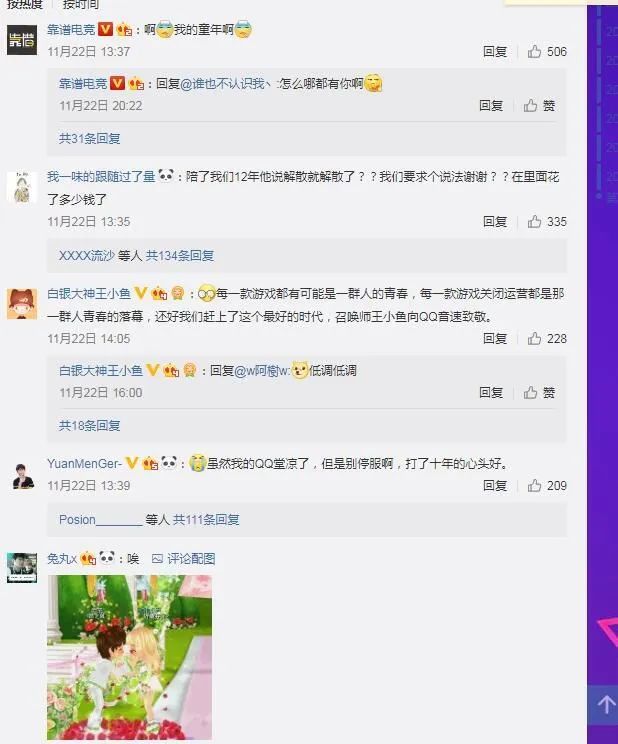Open 靠谱电竞's avatar icon

tap(22, 40)
